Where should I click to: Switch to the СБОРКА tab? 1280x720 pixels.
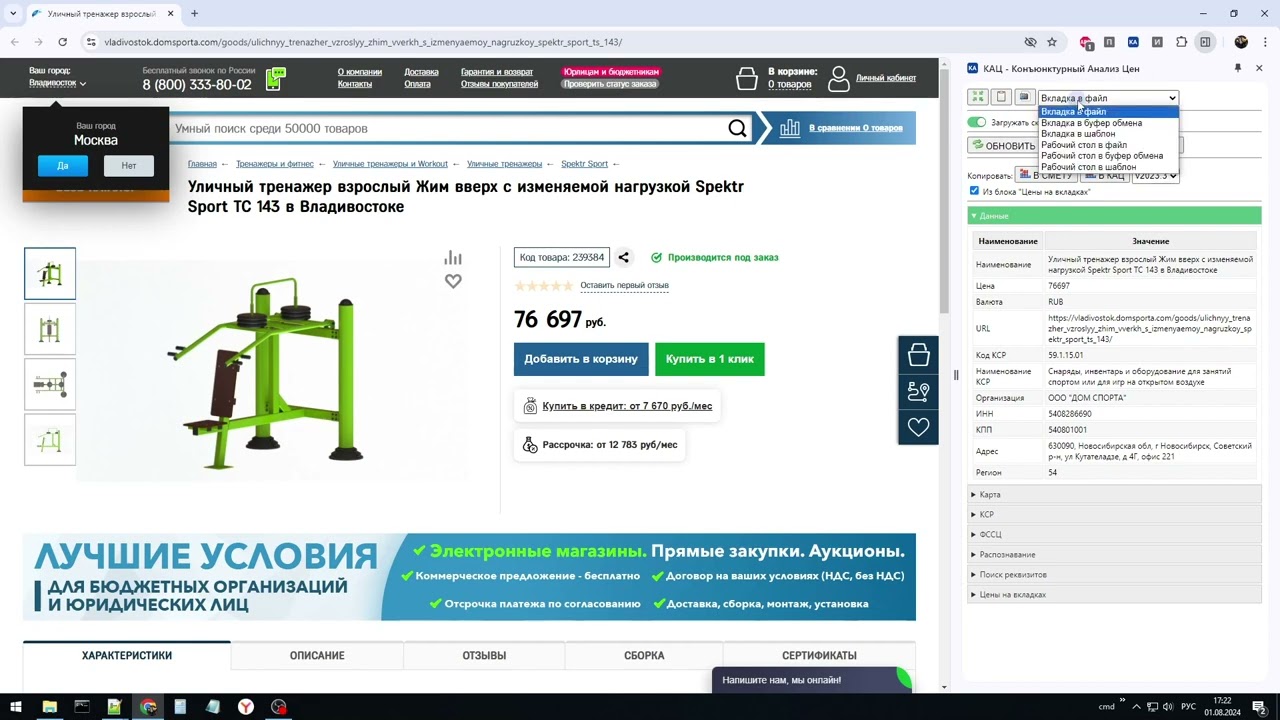point(644,656)
